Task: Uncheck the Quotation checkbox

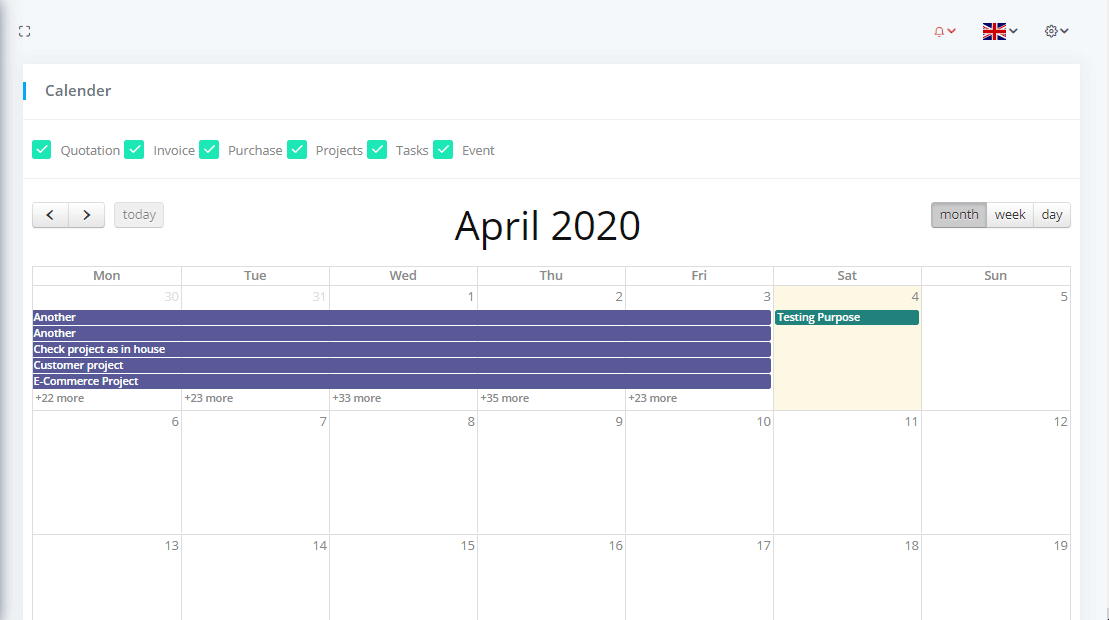Action: click(42, 150)
